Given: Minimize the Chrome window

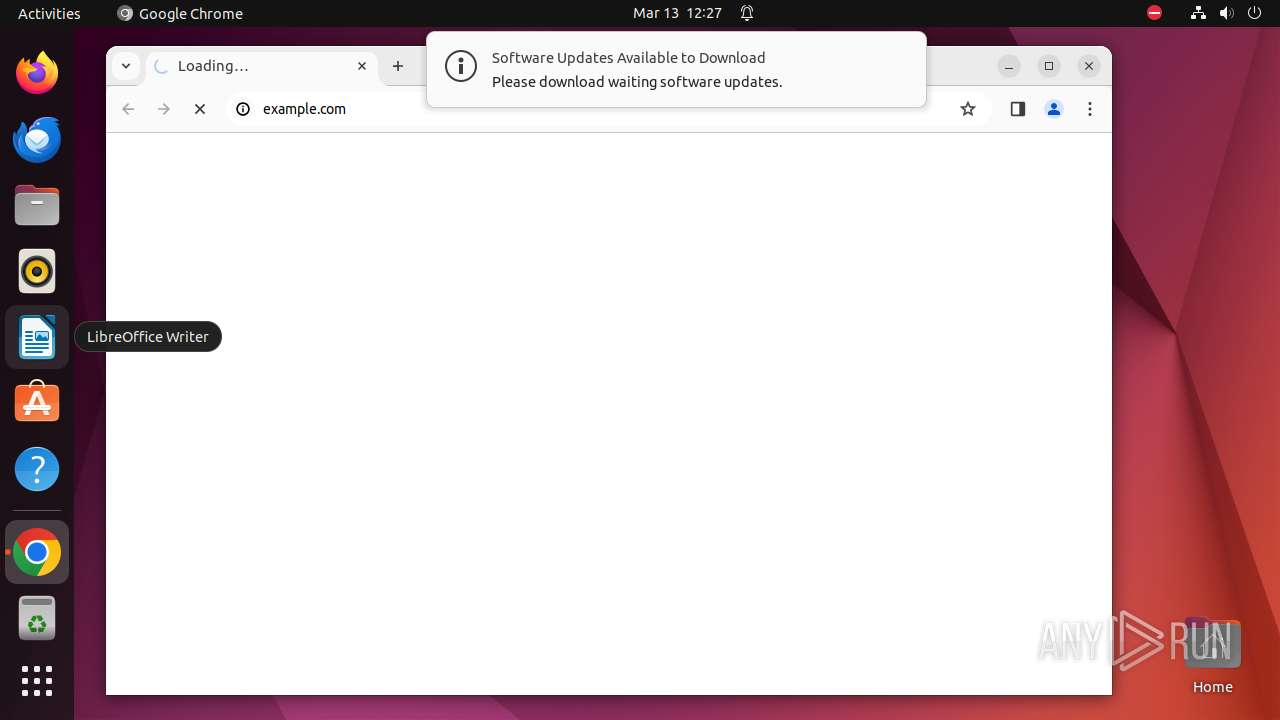Looking at the screenshot, I should 1009,66.
